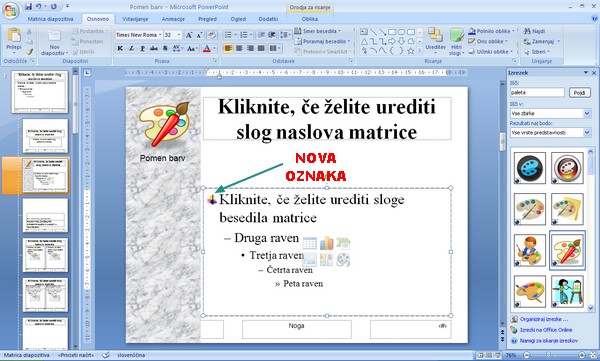The image size is (600, 361).
Task: Click the Nov diapozitiv icon
Action: [x=54, y=36]
